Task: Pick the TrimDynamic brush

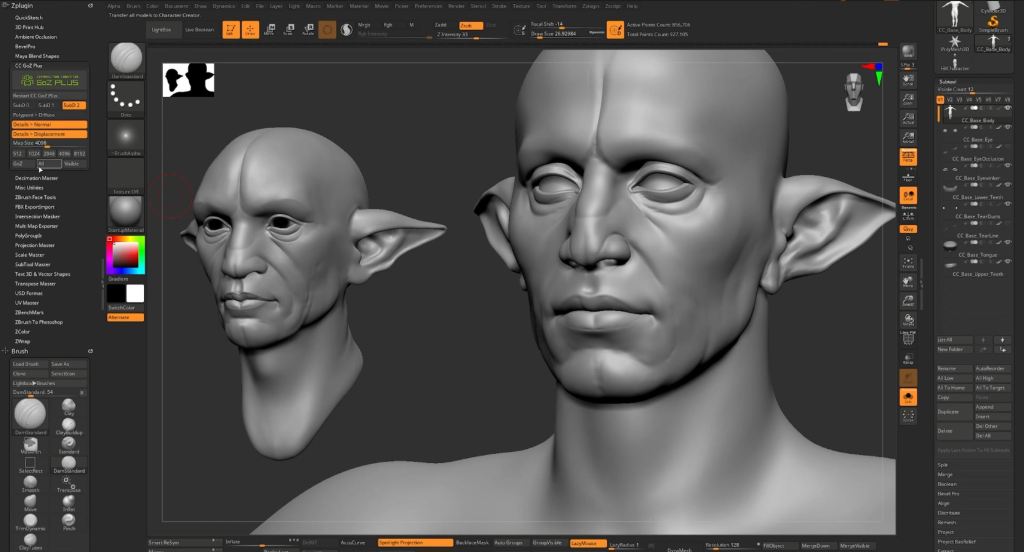Action: pyautogui.click(x=30, y=521)
